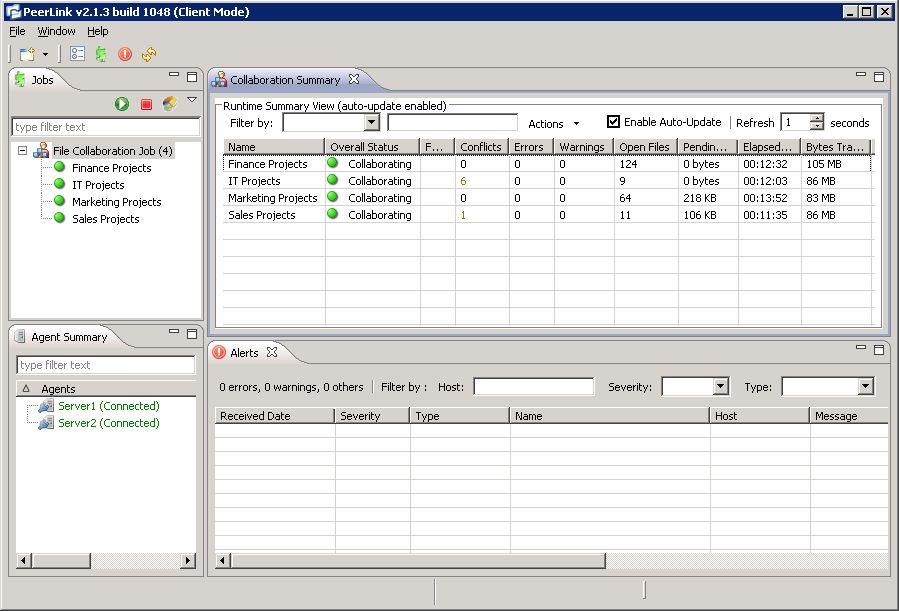Click the checklist view toolbar icon
The width and height of the screenshot is (899, 611).
(77, 54)
